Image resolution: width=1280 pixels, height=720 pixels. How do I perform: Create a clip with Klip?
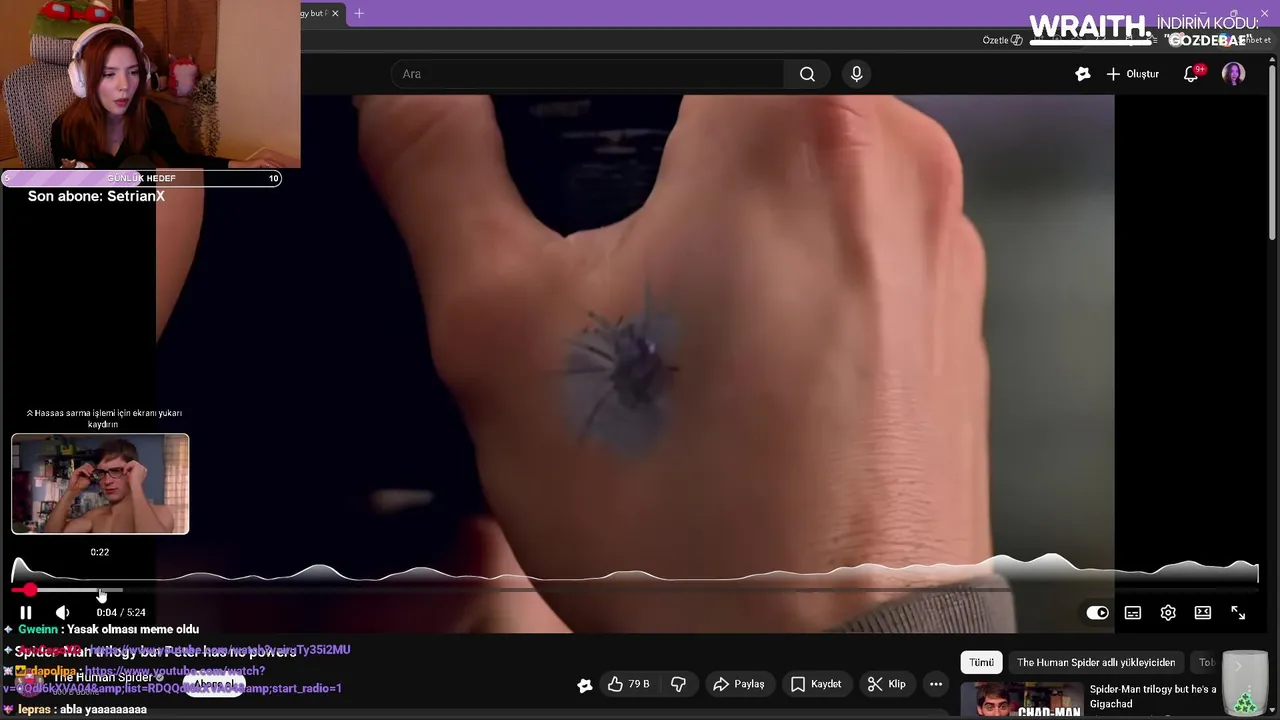887,684
